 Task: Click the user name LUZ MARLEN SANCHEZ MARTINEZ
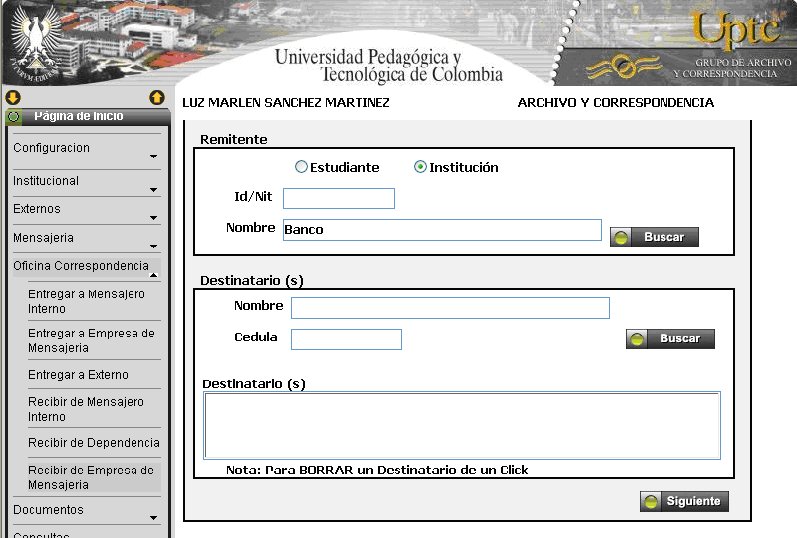286,103
